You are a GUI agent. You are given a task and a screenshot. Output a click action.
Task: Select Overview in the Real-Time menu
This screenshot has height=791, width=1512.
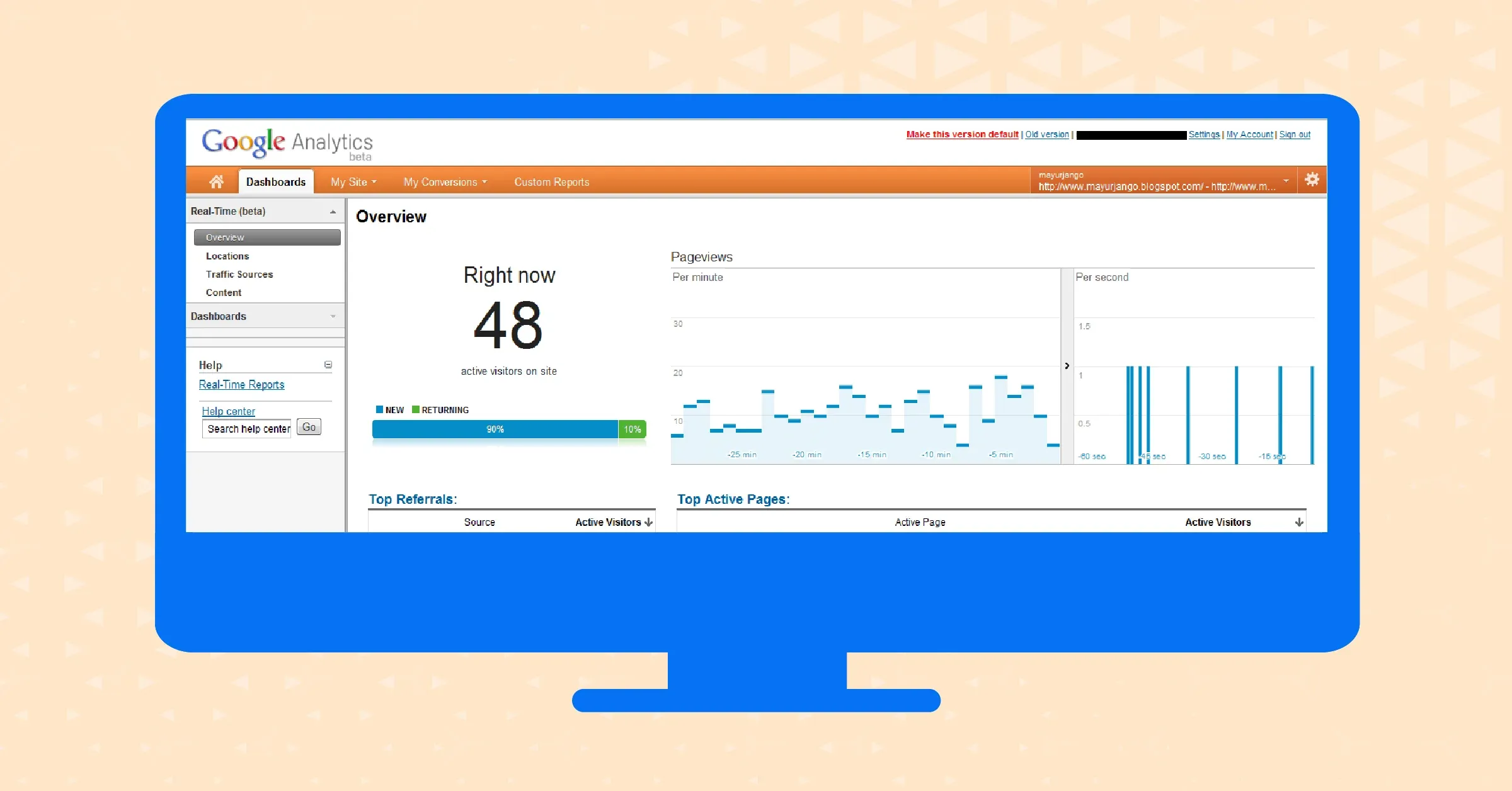pyautogui.click(x=267, y=237)
